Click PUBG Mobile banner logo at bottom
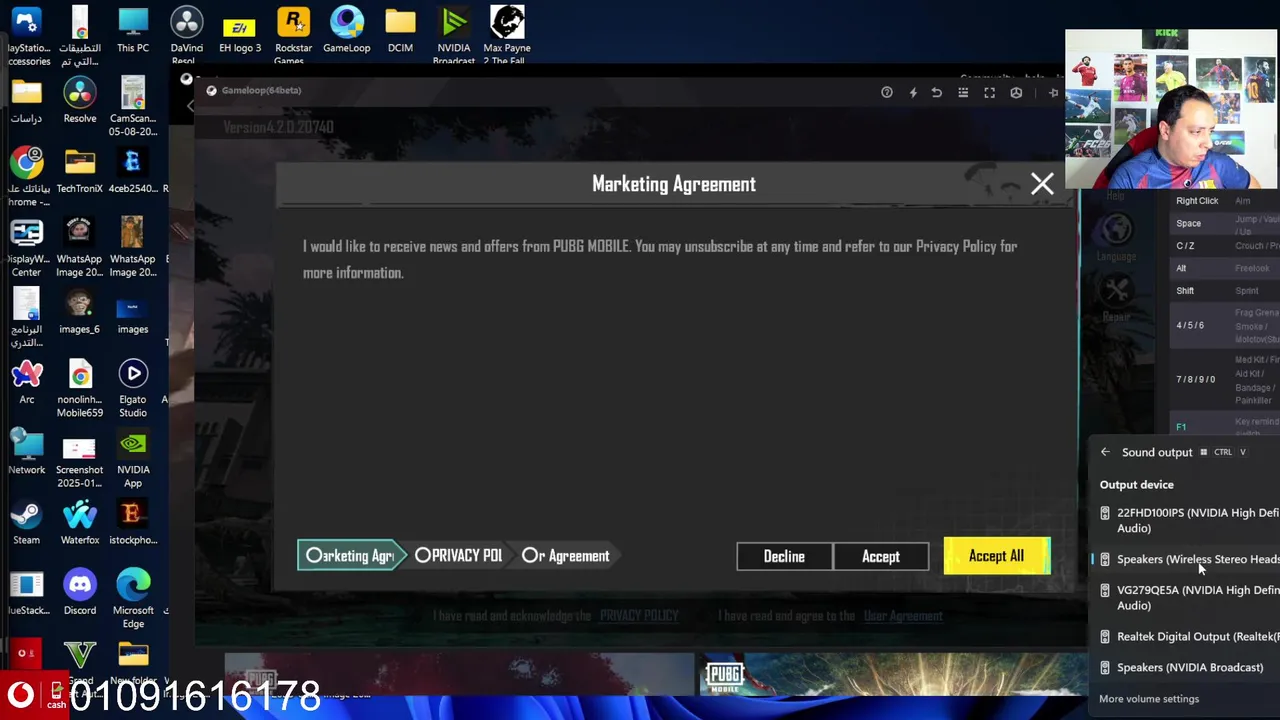Image resolution: width=1280 pixels, height=720 pixels. coord(725,676)
